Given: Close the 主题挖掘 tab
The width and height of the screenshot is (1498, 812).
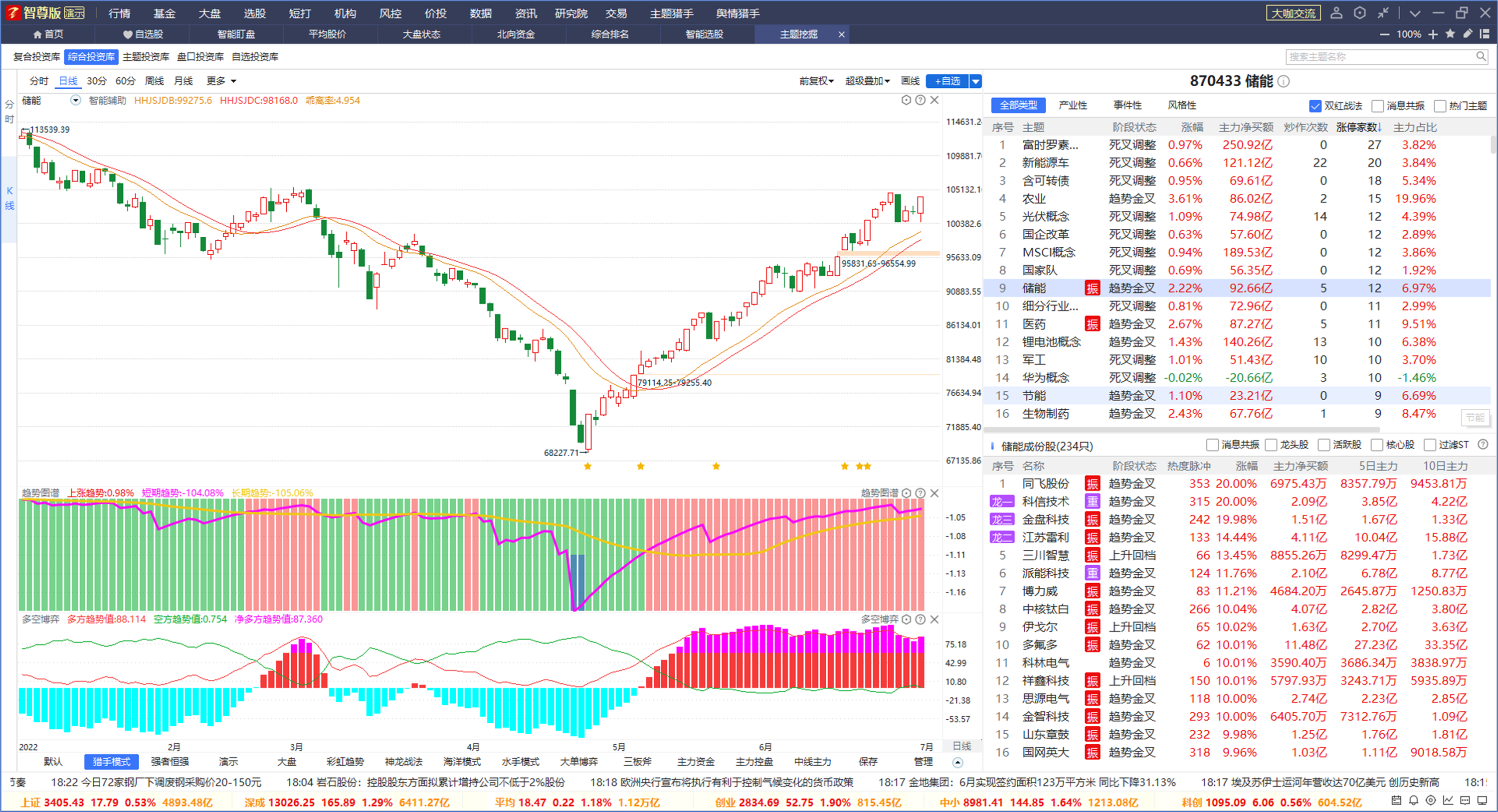Looking at the screenshot, I should pos(841,35).
